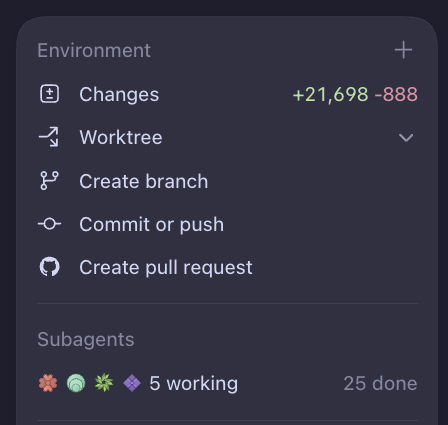Show the 25 done subagents
The height and width of the screenshot is (425, 448).
(380, 383)
